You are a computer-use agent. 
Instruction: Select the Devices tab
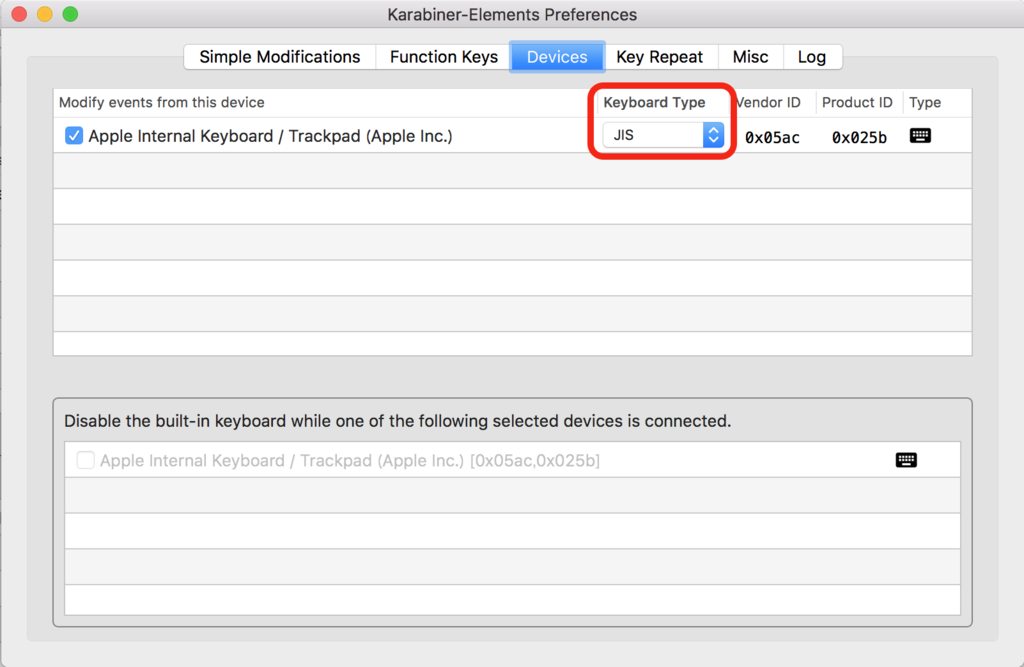[557, 57]
